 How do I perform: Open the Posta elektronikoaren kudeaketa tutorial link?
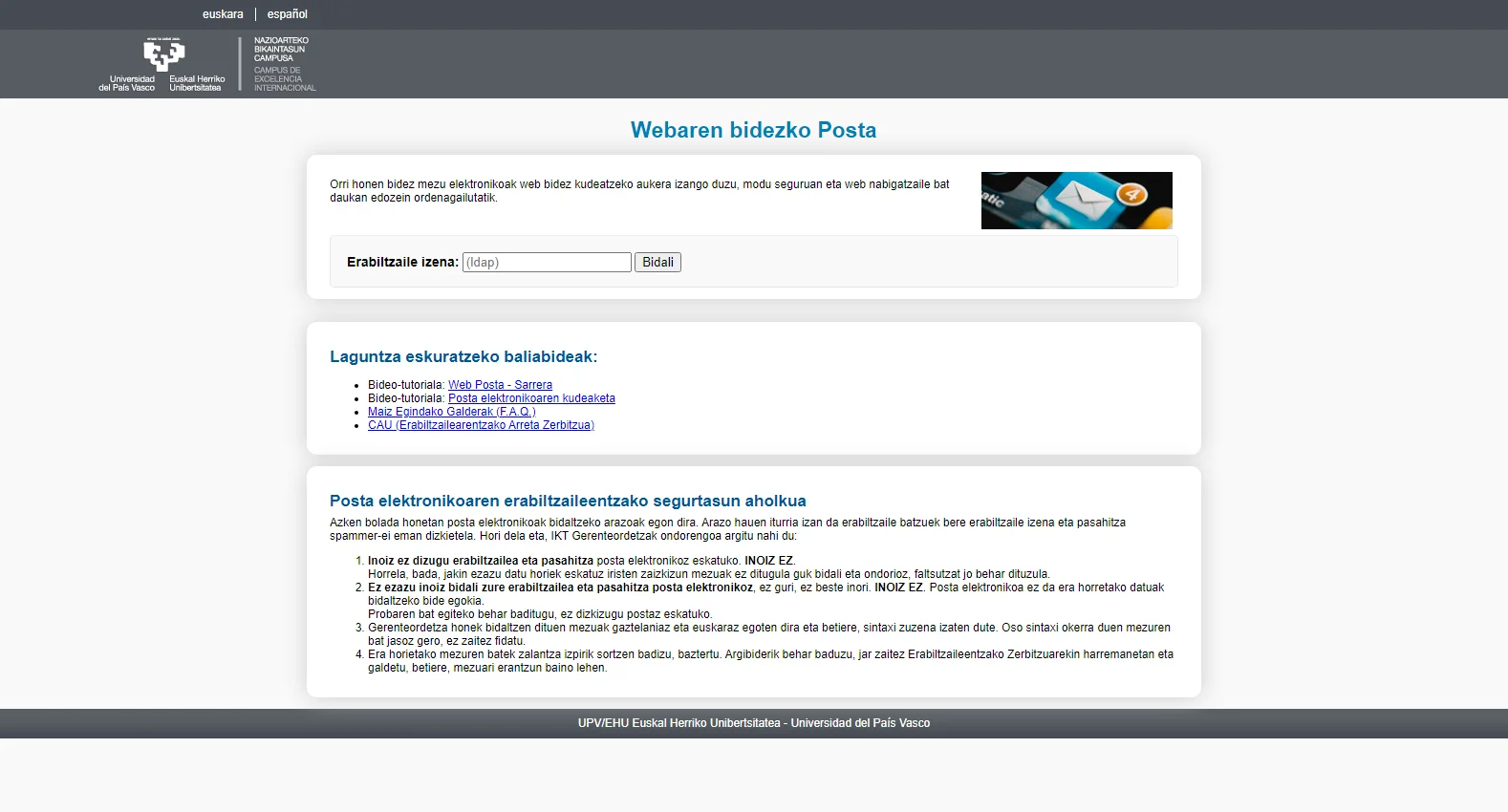click(531, 398)
